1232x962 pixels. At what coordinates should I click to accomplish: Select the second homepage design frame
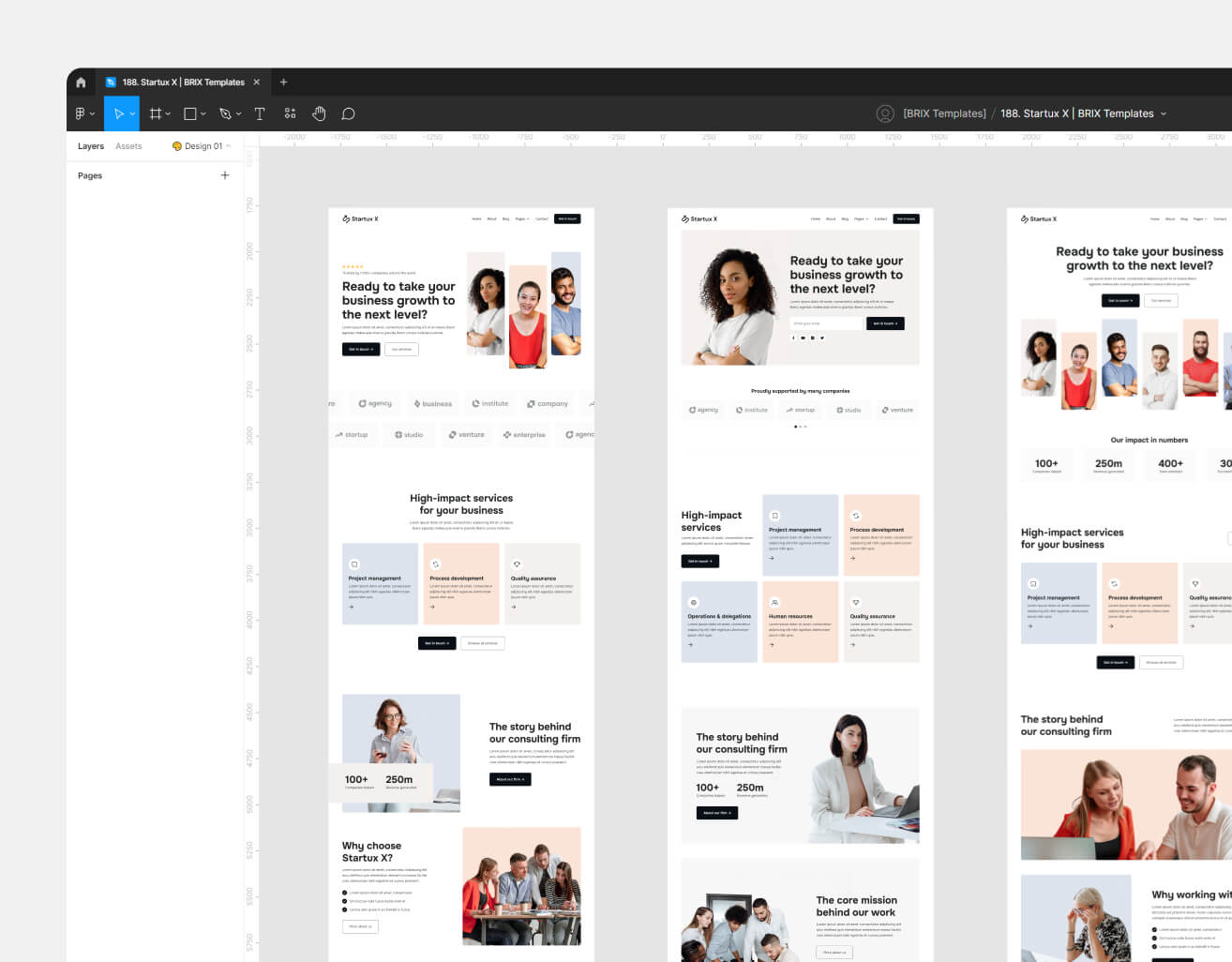tap(800, 584)
